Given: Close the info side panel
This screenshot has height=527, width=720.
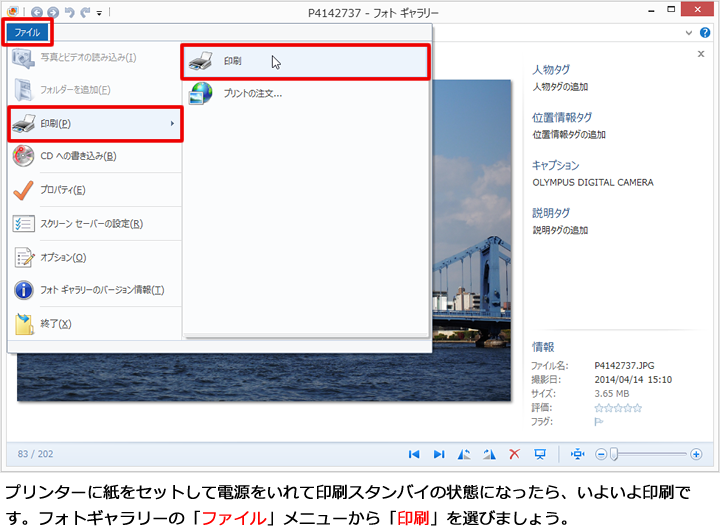Looking at the screenshot, I should point(701,54).
